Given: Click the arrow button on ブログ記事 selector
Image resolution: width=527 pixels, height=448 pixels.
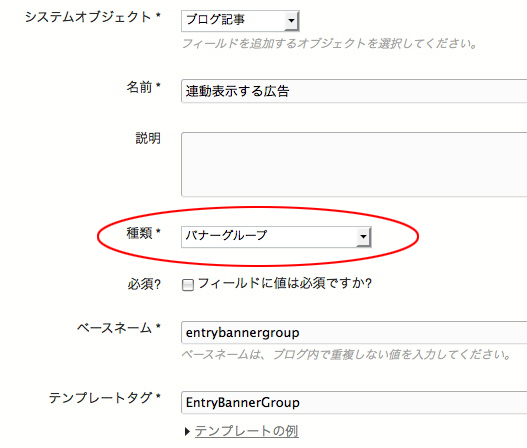Looking at the screenshot, I should point(291,21).
